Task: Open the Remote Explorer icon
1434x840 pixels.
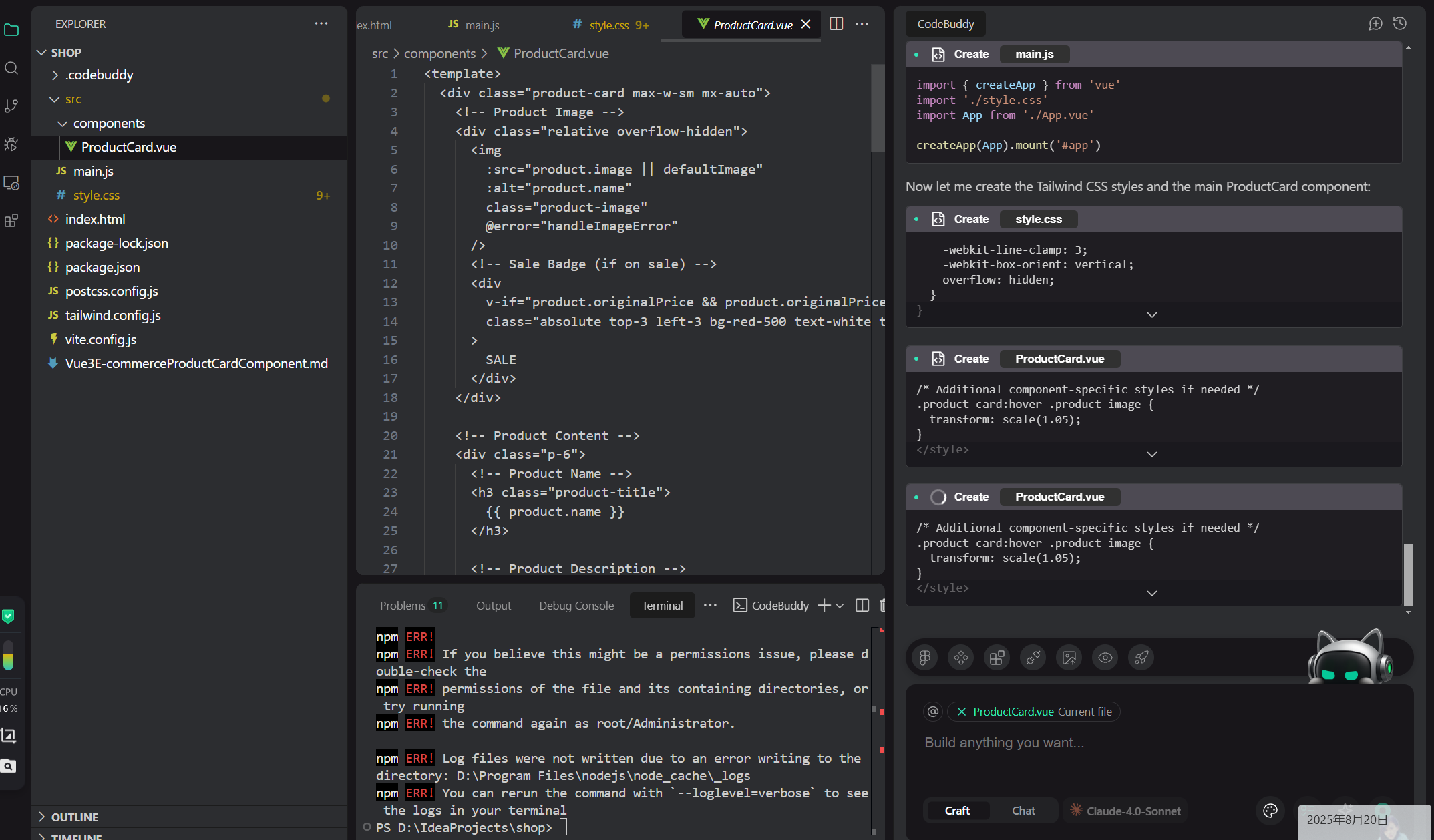Action: [x=11, y=182]
